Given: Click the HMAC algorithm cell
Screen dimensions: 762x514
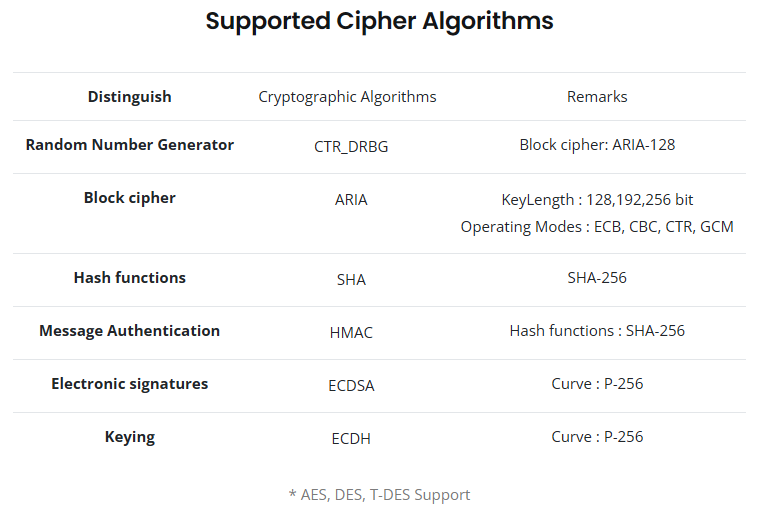Looking at the screenshot, I should 351,333.
